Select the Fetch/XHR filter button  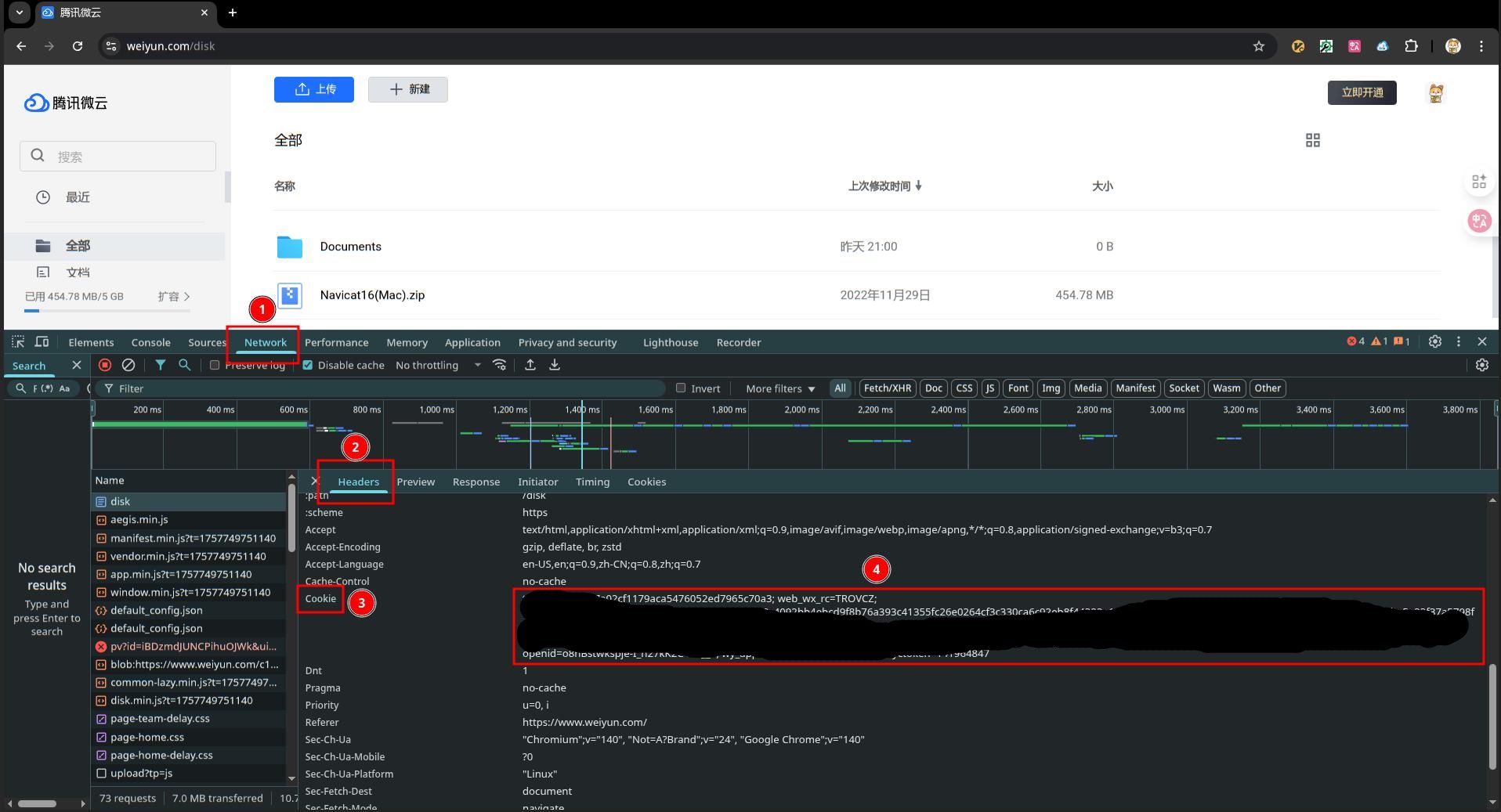[x=888, y=388]
